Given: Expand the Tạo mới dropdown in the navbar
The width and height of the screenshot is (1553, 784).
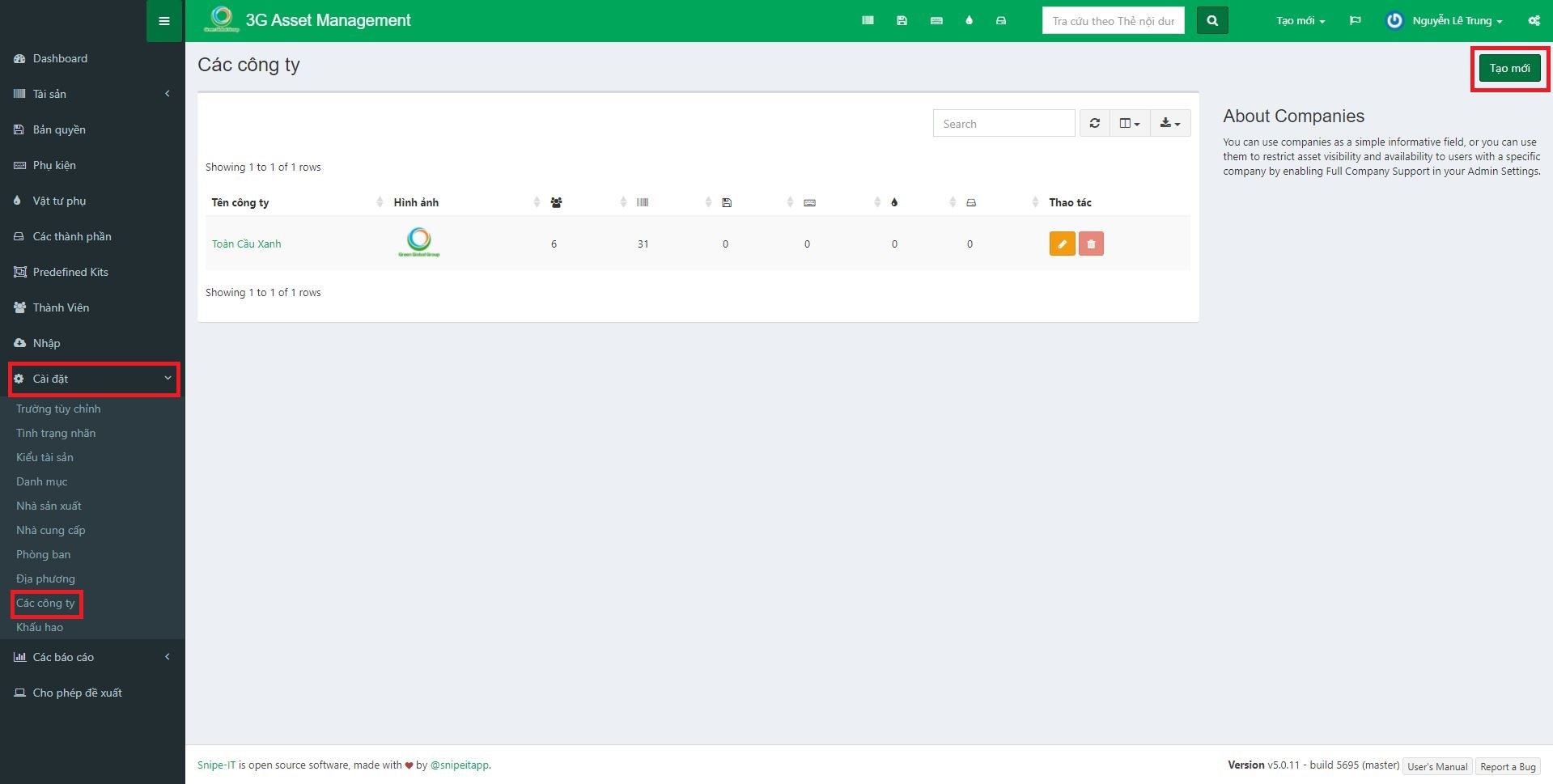Looking at the screenshot, I should 1300,21.
